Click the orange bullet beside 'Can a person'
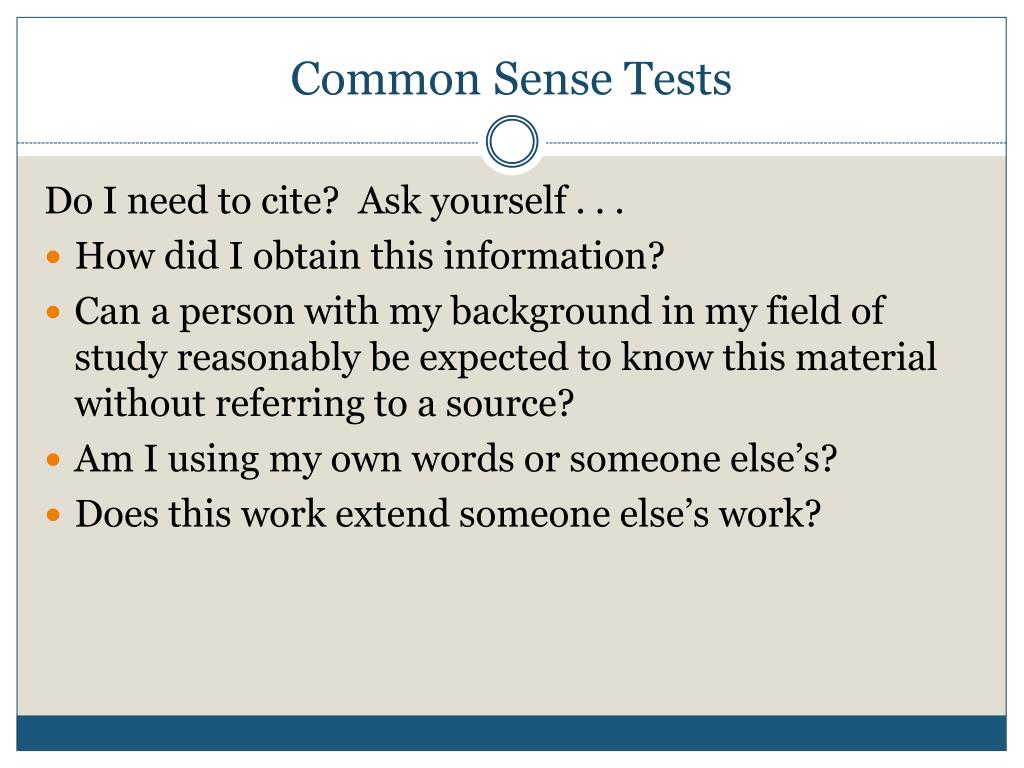 coord(54,312)
